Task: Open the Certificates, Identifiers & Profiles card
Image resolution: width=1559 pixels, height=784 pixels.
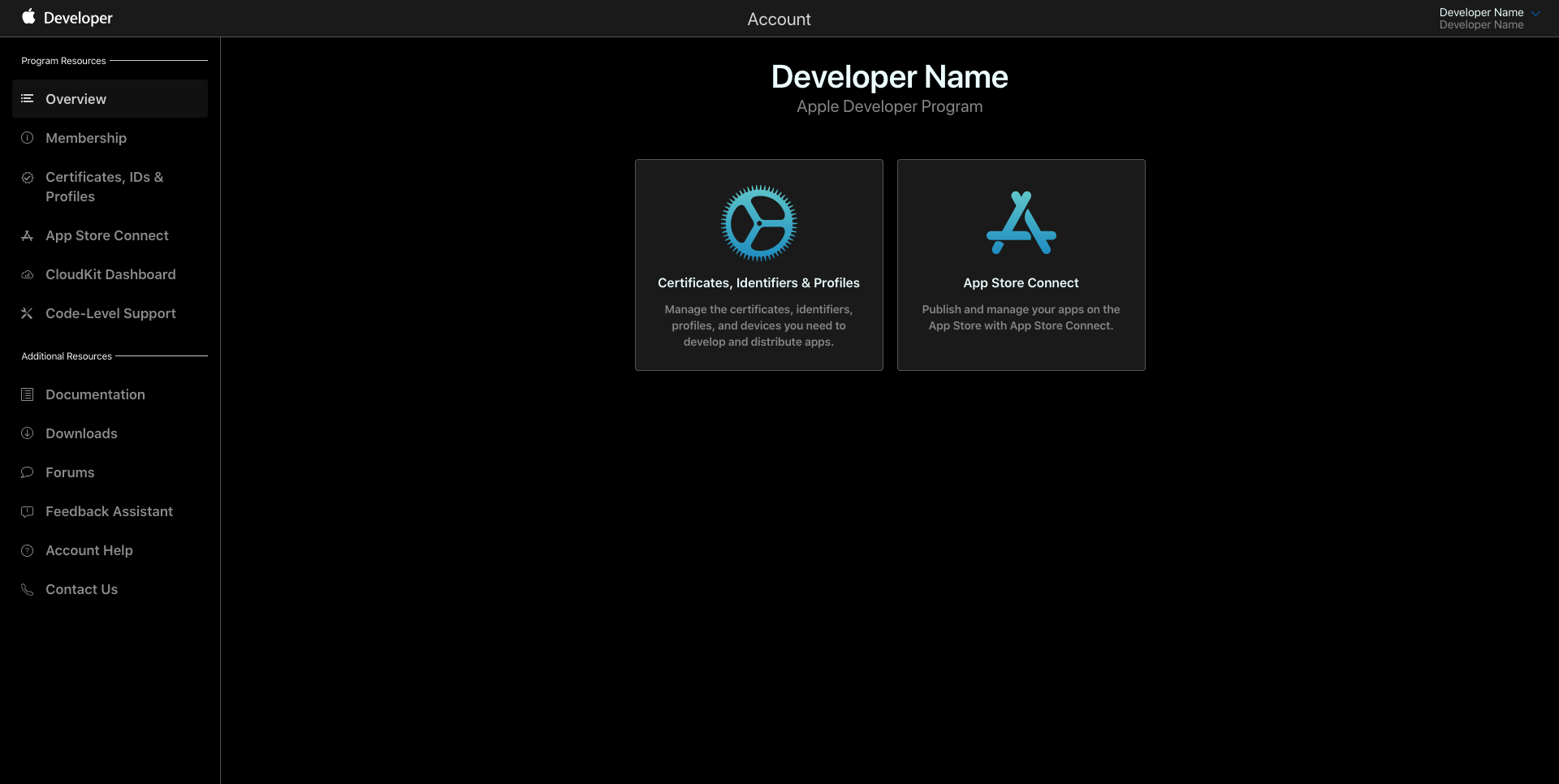Action: [758, 265]
